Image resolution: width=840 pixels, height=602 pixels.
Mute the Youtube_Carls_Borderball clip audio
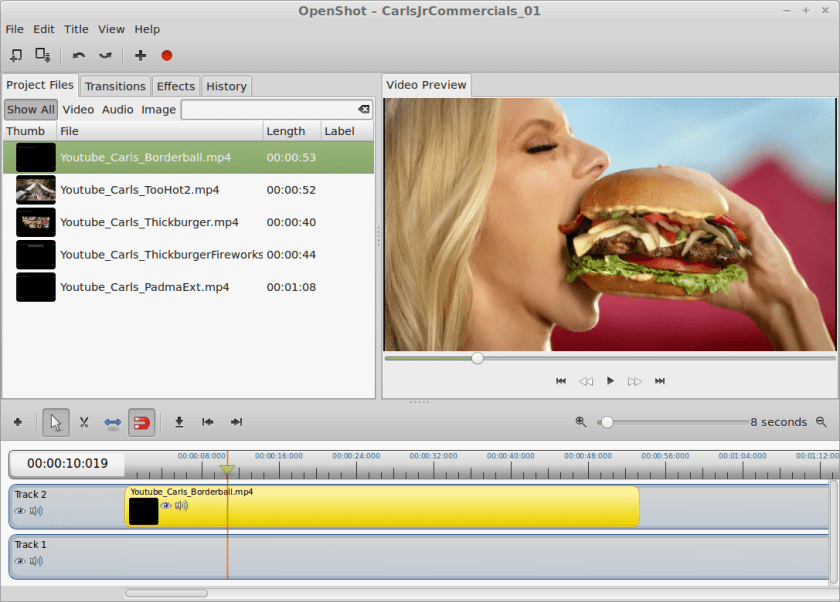click(182, 506)
